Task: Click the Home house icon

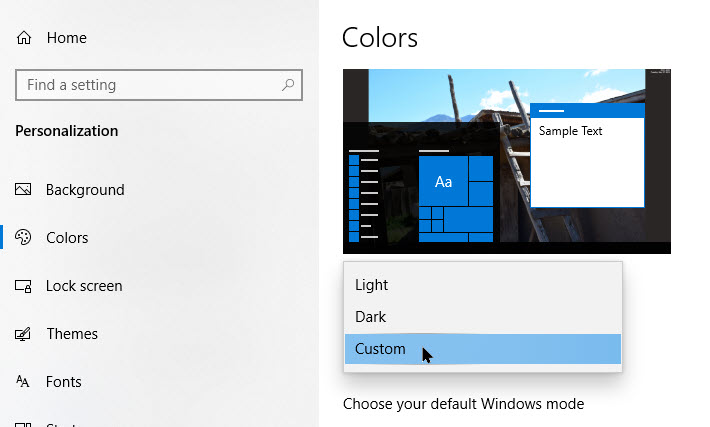Action: (x=23, y=38)
